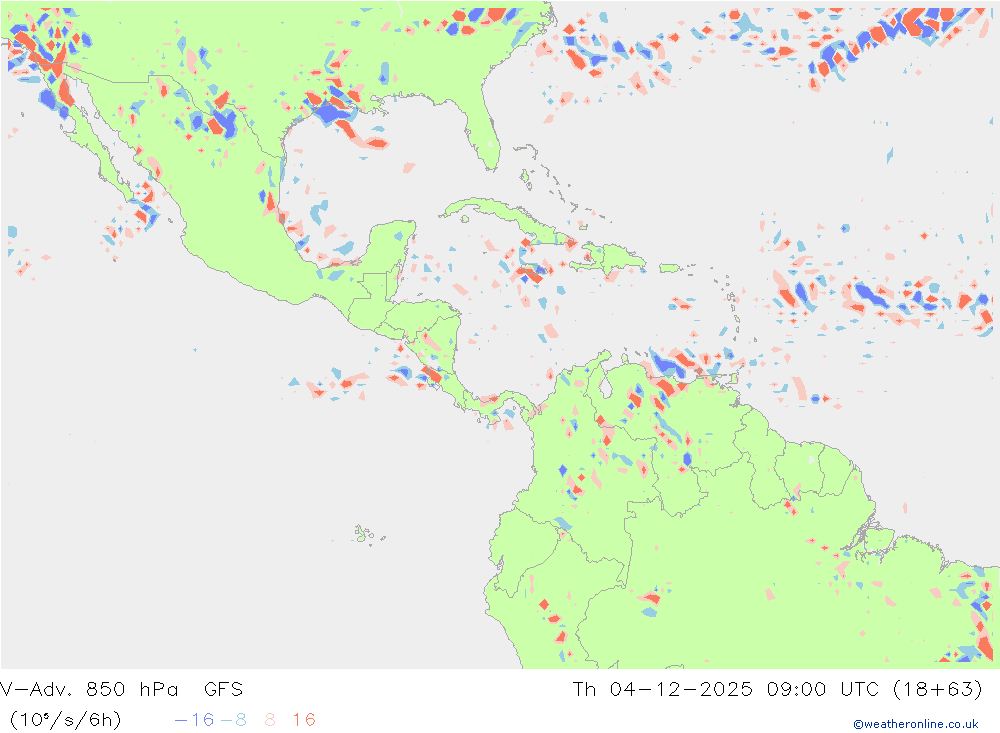Click the GFS model label
This screenshot has height=733, width=1000.
(x=223, y=689)
